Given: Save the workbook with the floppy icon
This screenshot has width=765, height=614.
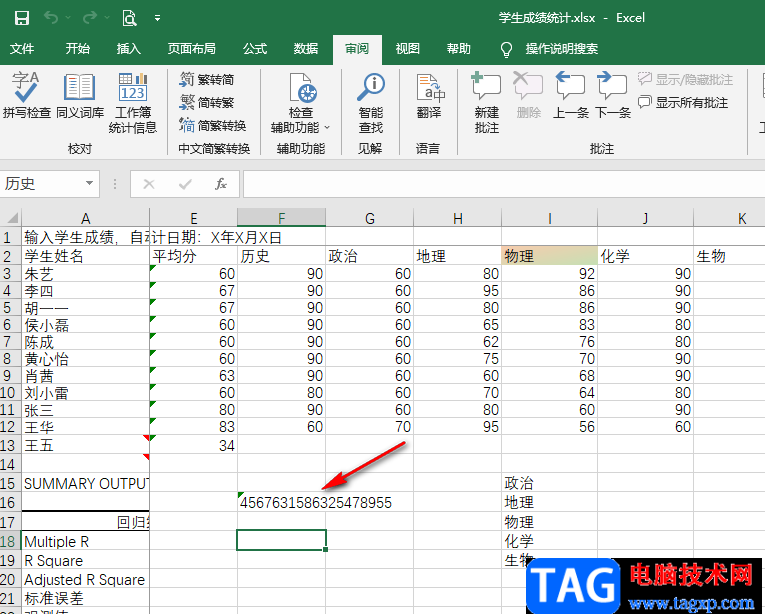Looking at the screenshot, I should [x=22, y=18].
